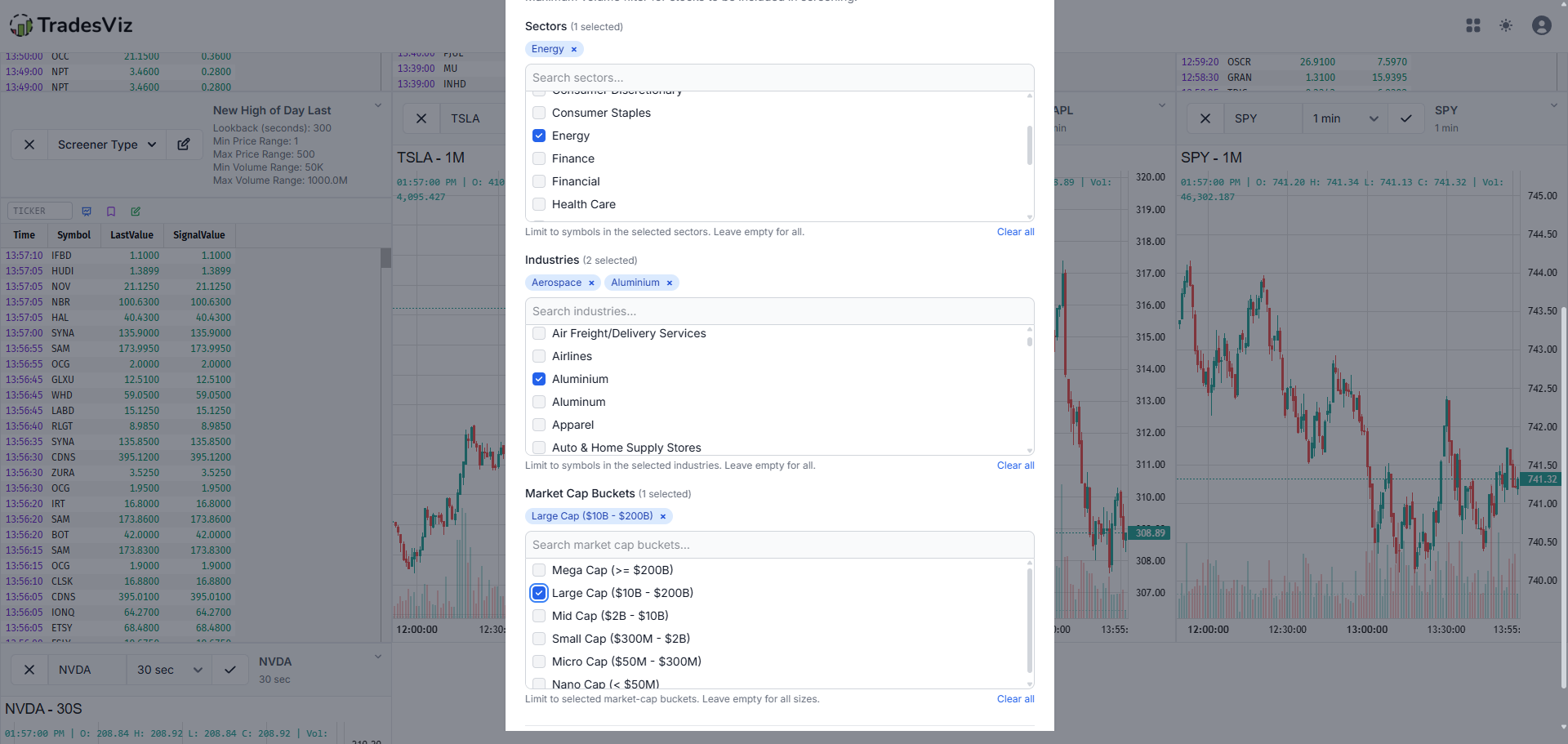Sort screener table by SignalValue column

pyautogui.click(x=199, y=235)
